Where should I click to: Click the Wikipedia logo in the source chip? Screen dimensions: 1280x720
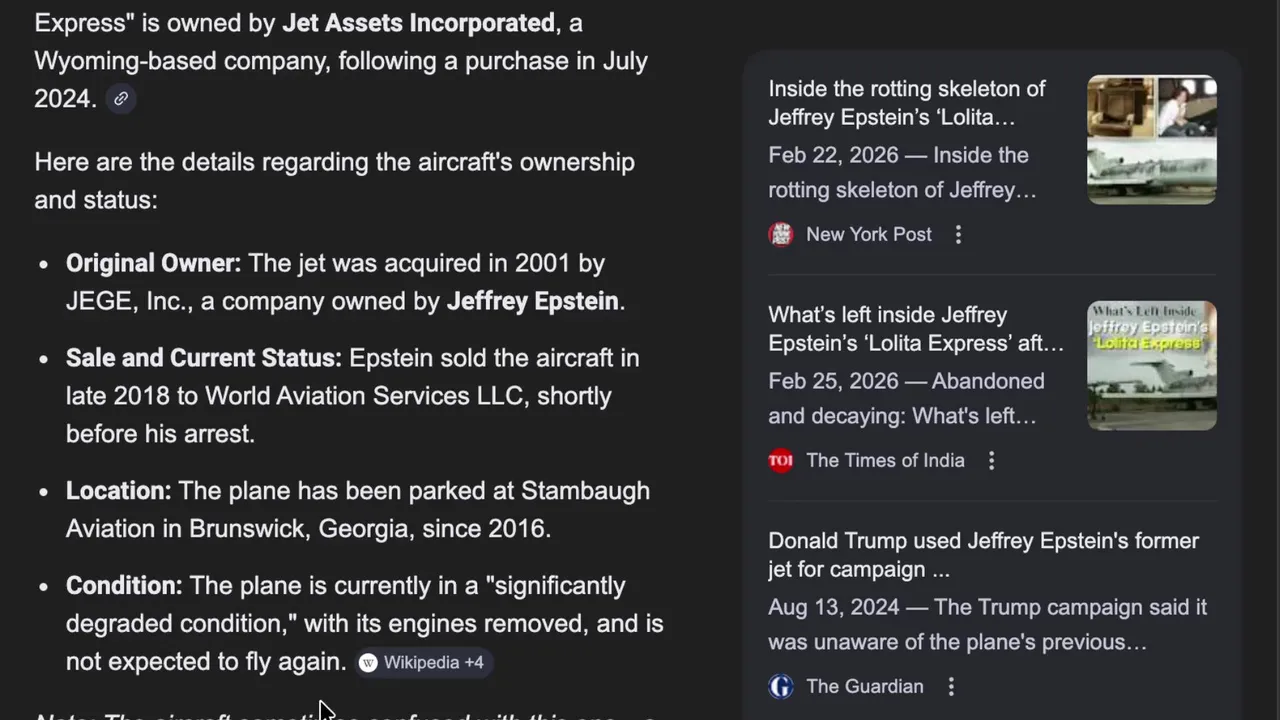point(368,663)
